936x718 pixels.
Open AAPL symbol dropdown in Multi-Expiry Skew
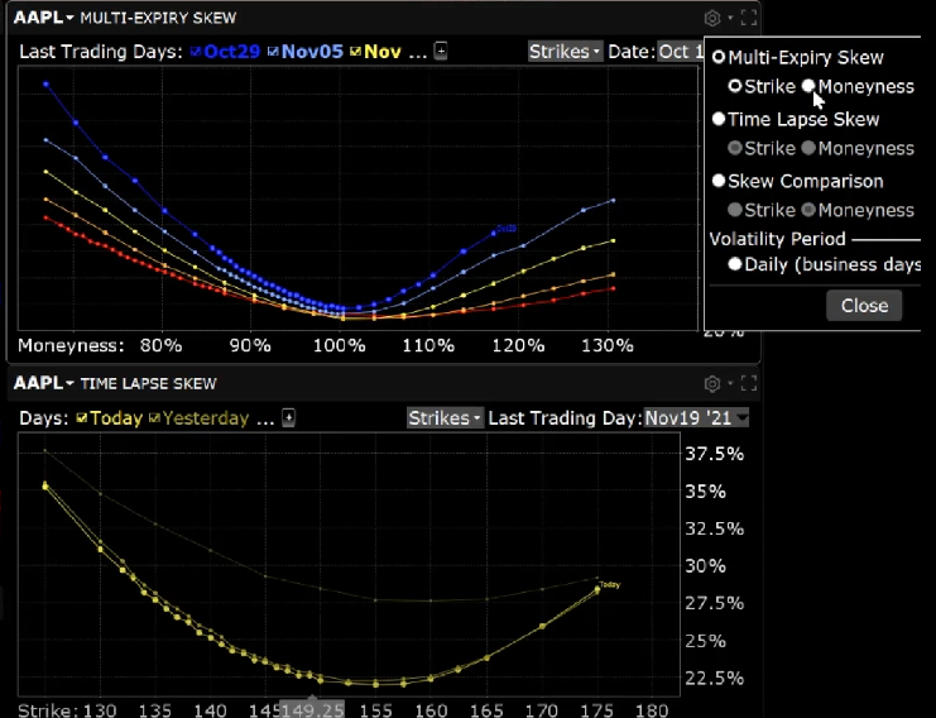(x=44, y=18)
